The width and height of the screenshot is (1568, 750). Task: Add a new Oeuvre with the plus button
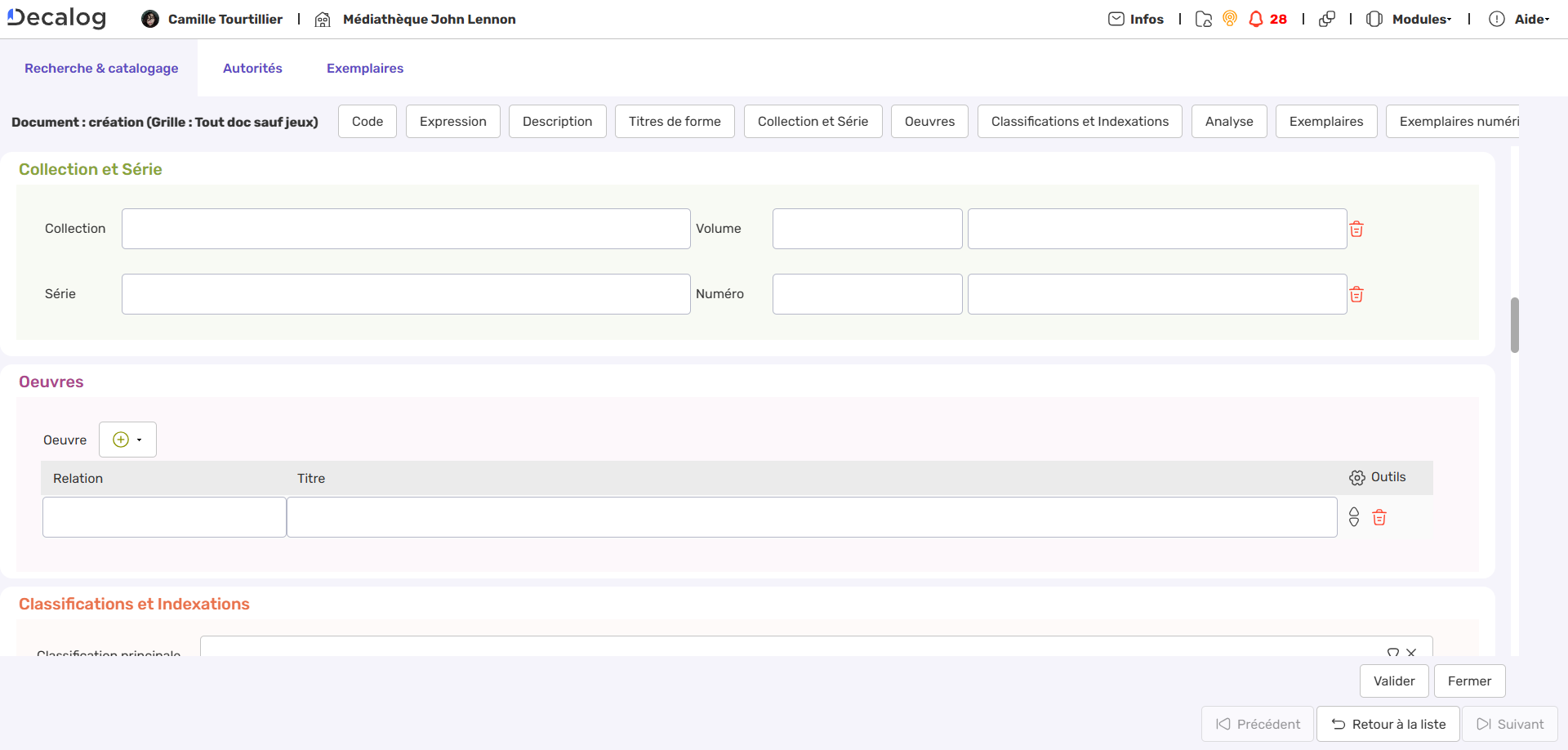(119, 439)
